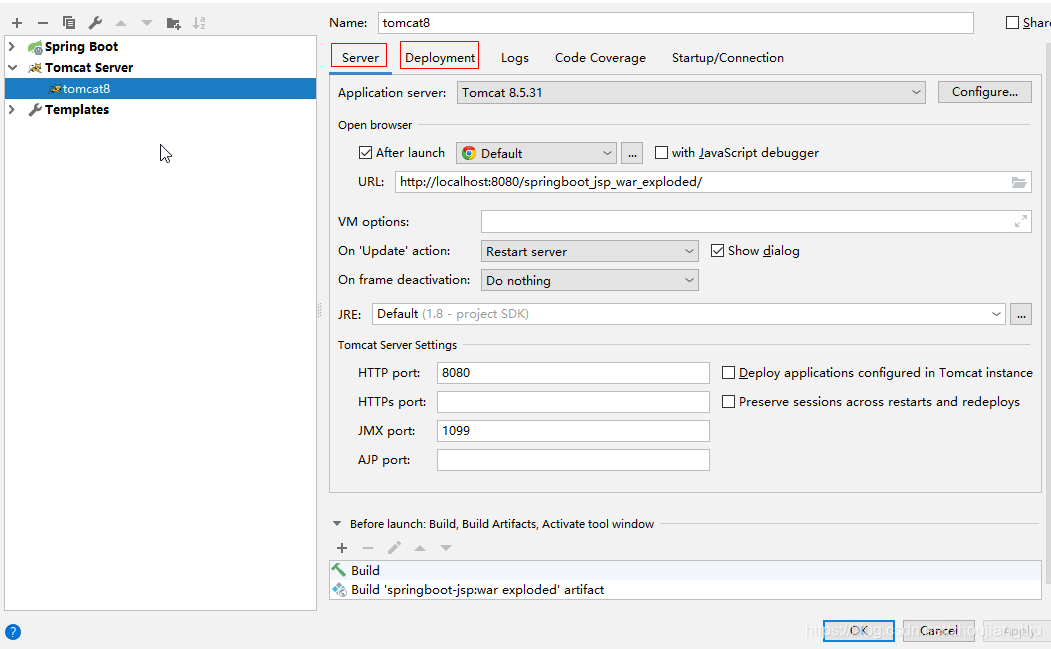Add a before-launch task
1051x649 pixels.
point(341,548)
